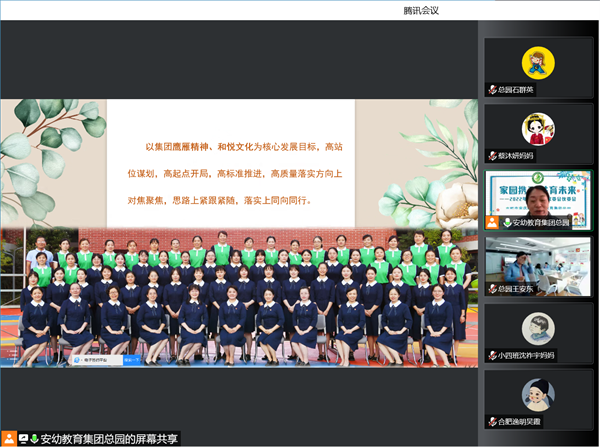Click green microphone icon on 安幼教育集团总园 tile
The image size is (600, 447).
[x=506, y=223]
